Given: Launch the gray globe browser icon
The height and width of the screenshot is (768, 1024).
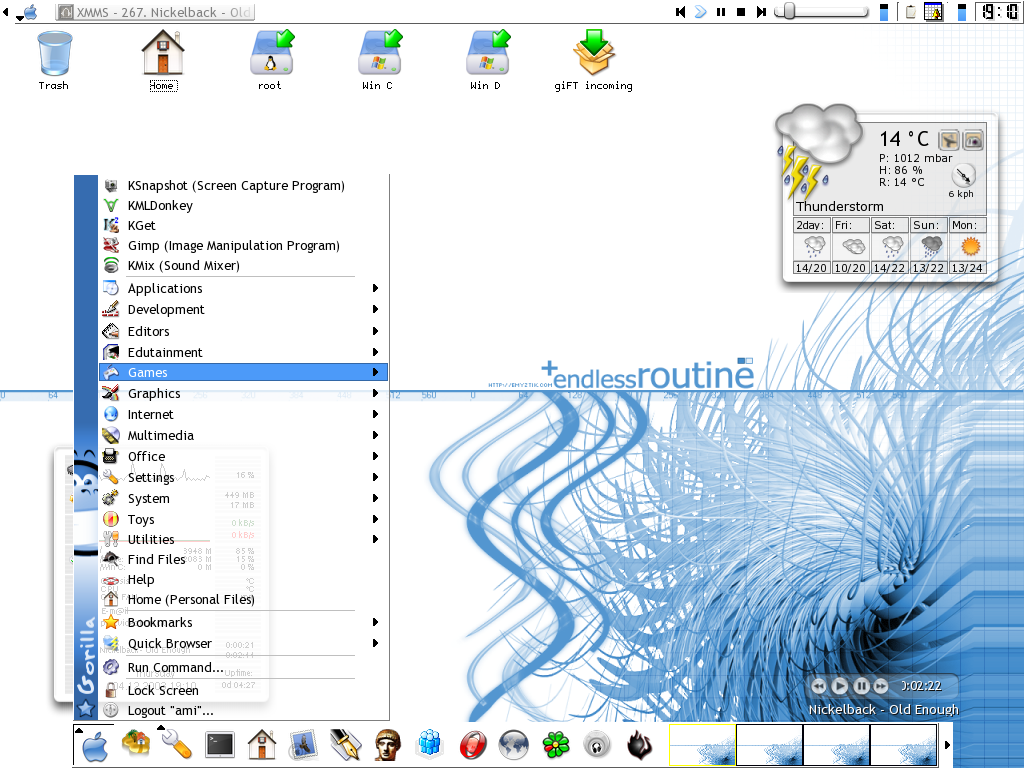Looking at the screenshot, I should coord(514,744).
